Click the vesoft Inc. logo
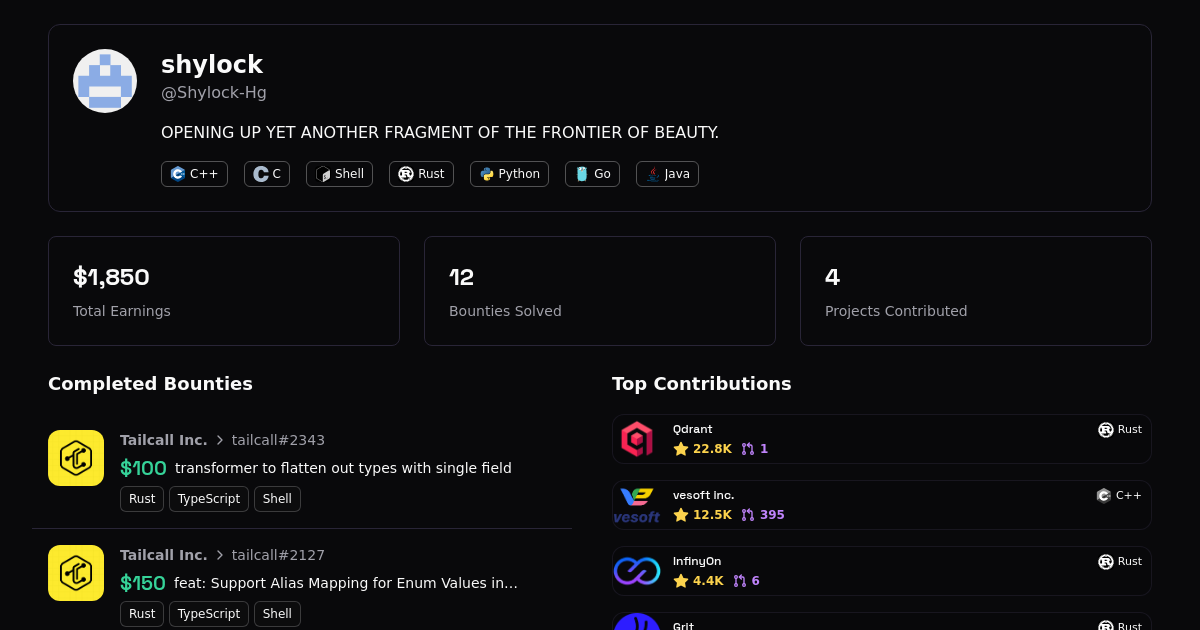Viewport: 1200px width, 630px height. click(x=637, y=505)
